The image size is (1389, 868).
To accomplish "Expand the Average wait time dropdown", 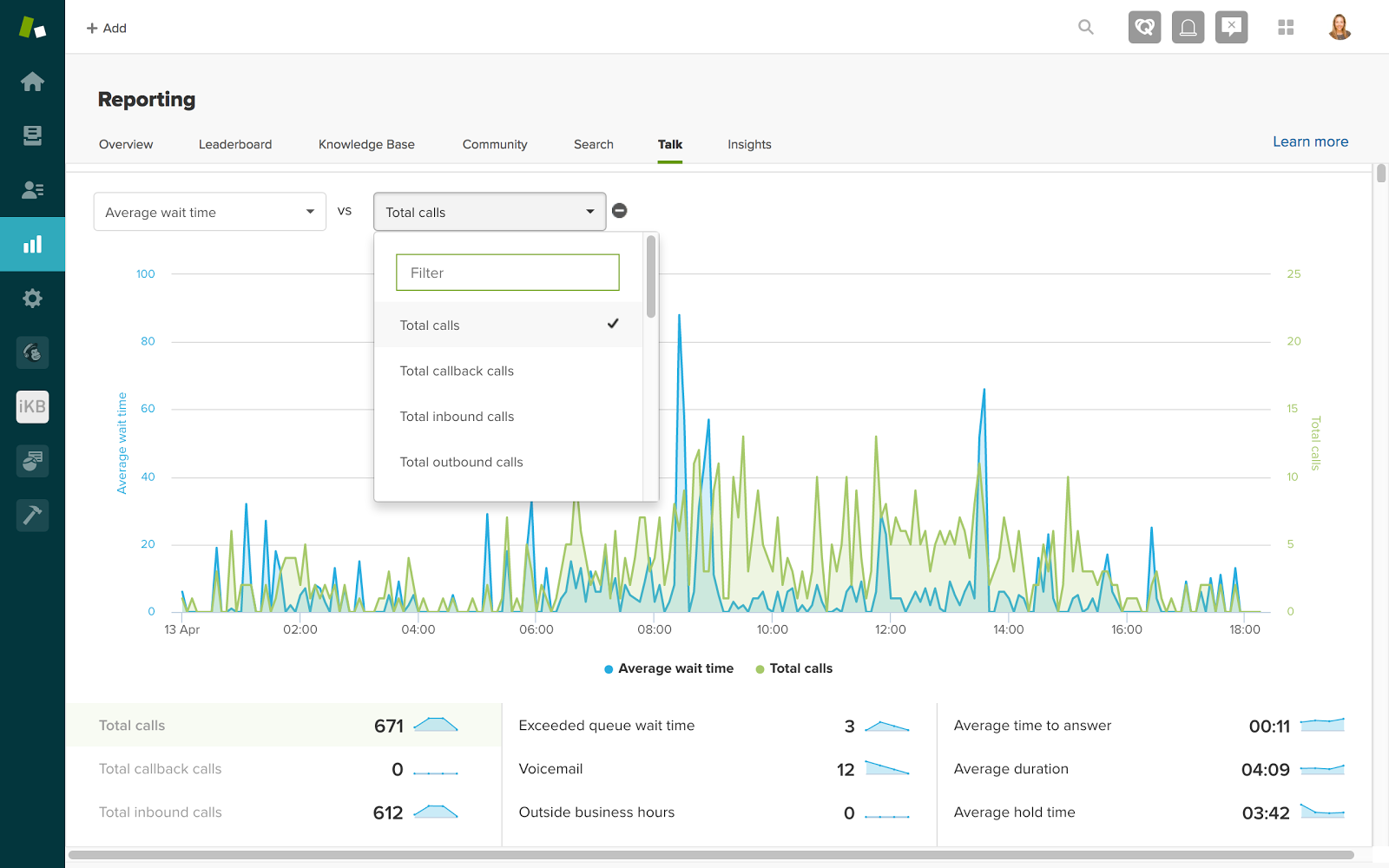I will [x=209, y=212].
